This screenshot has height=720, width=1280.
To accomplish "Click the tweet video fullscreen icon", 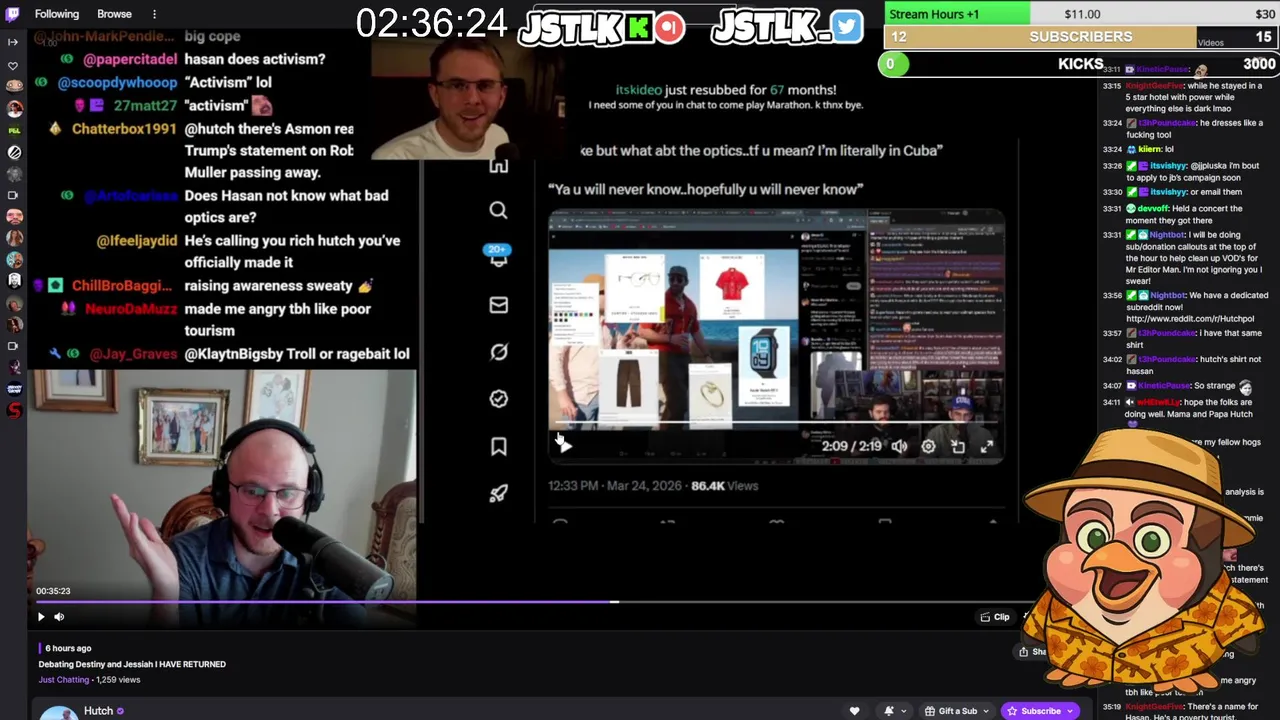I will pyautogui.click(x=987, y=447).
